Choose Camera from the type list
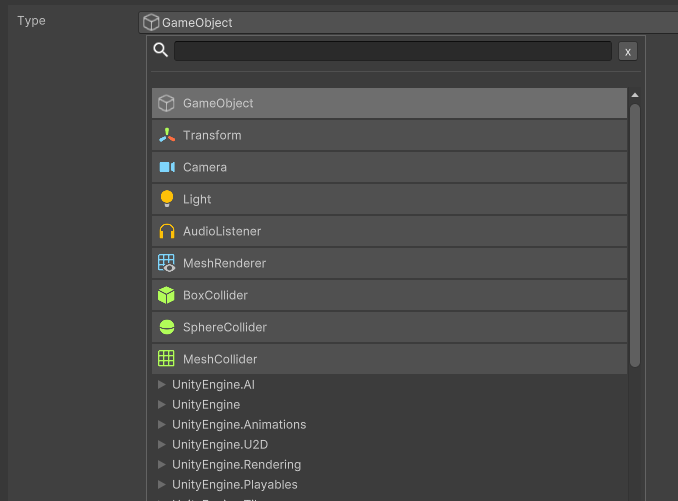 [389, 167]
